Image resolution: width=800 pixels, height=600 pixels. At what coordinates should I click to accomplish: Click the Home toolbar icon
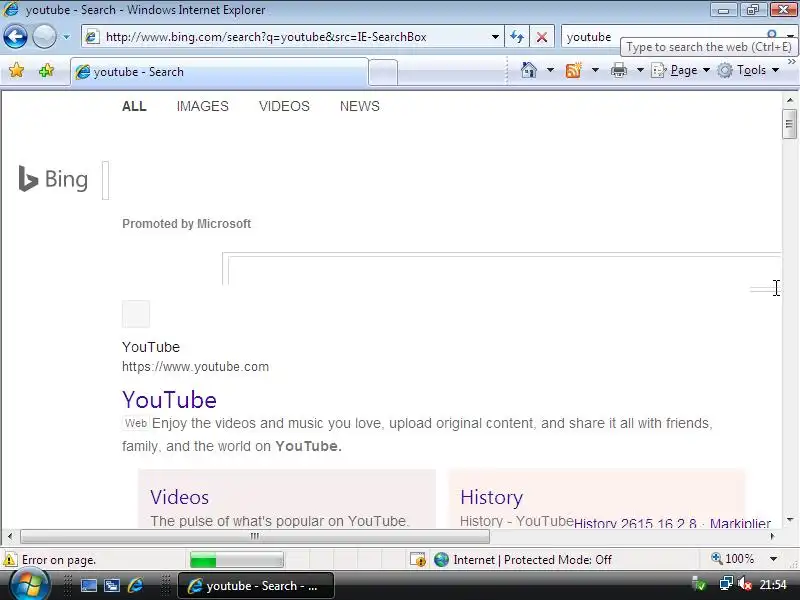(529, 70)
